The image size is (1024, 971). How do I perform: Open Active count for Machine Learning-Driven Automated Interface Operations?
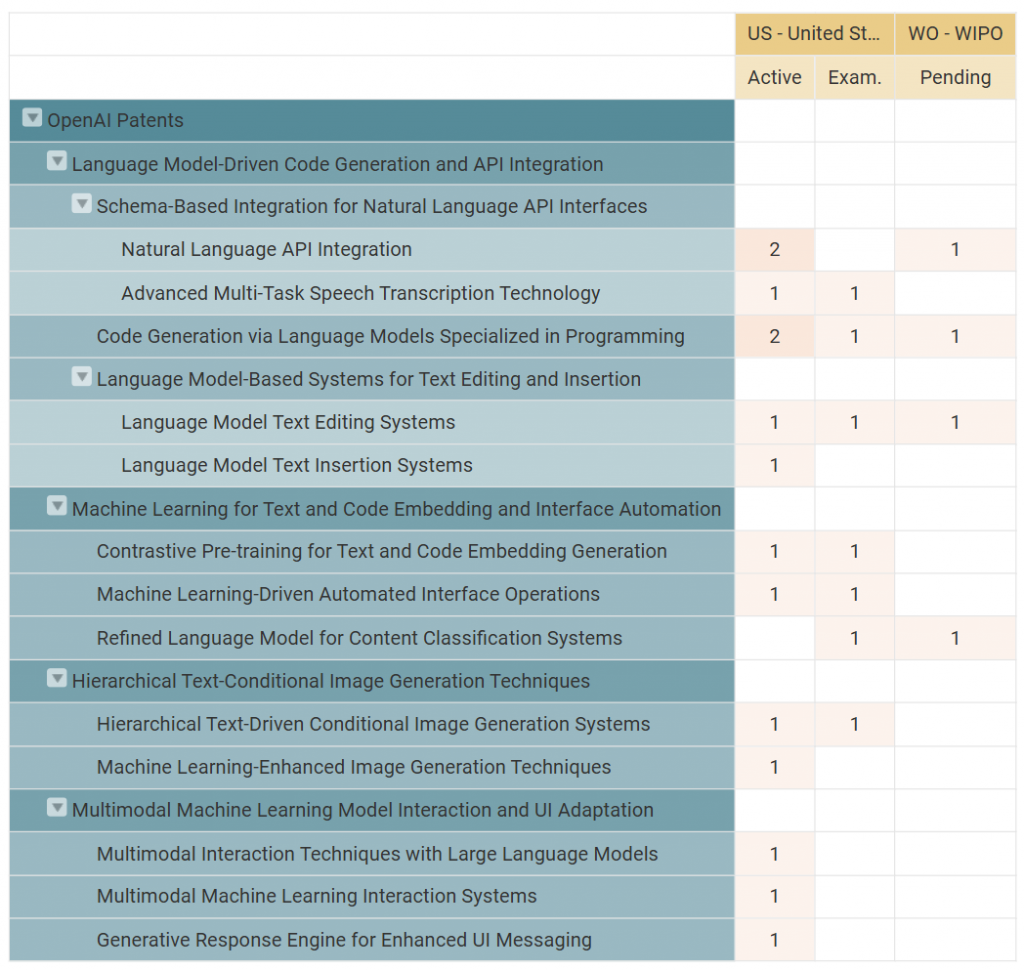pyautogui.click(x=775, y=595)
